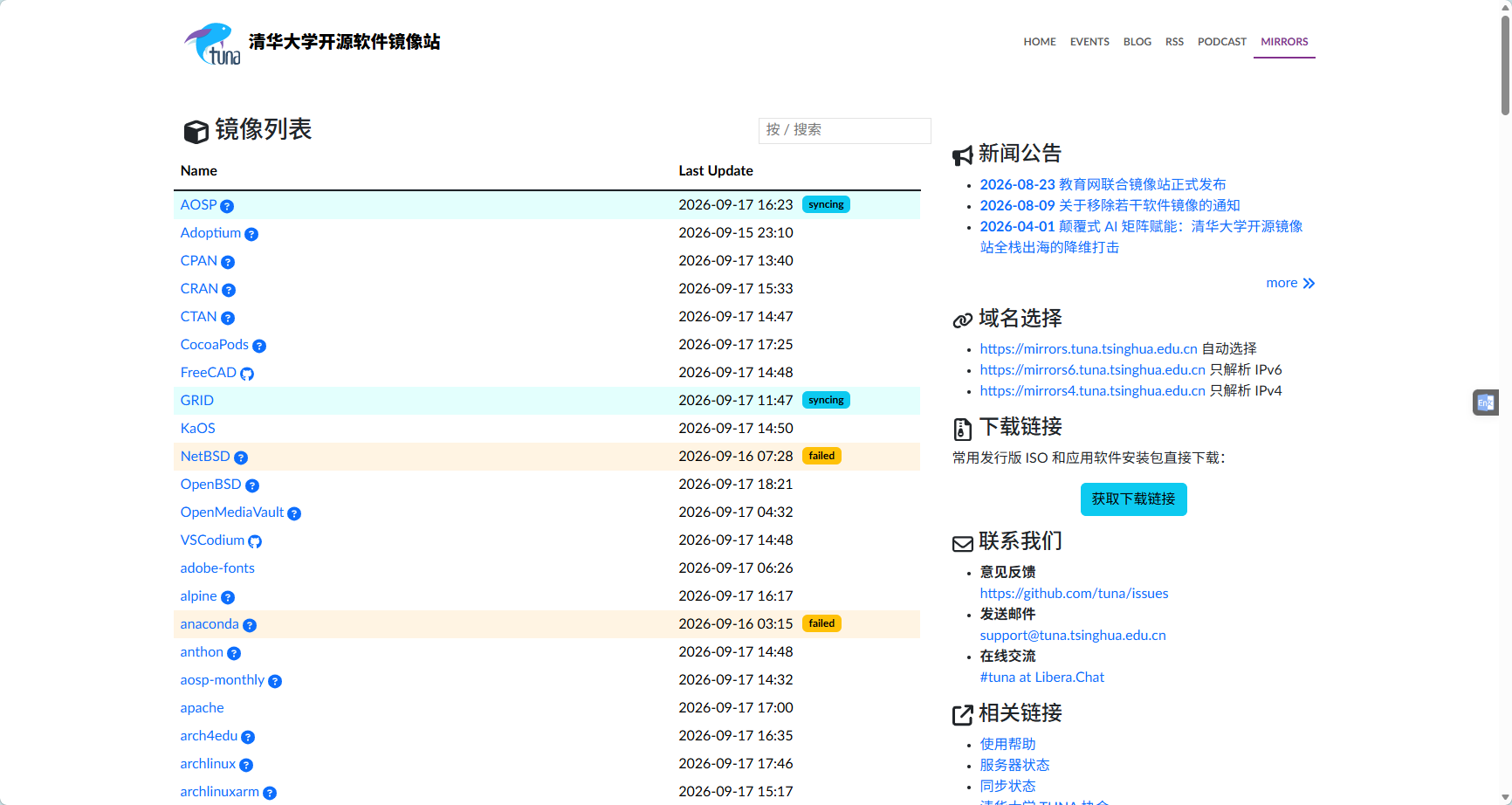Open the 同步状态 link
This screenshot has height=805, width=1512.
[1007, 786]
